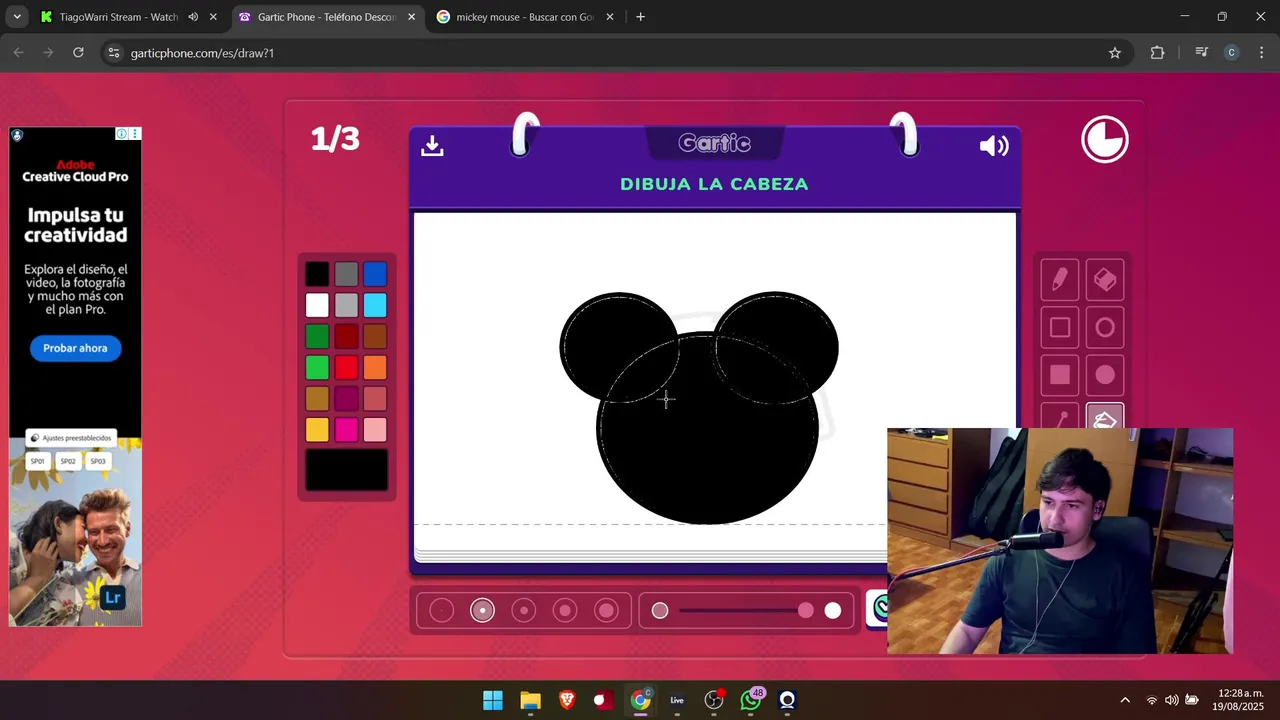Pick the dark gray color swatch

346,274
